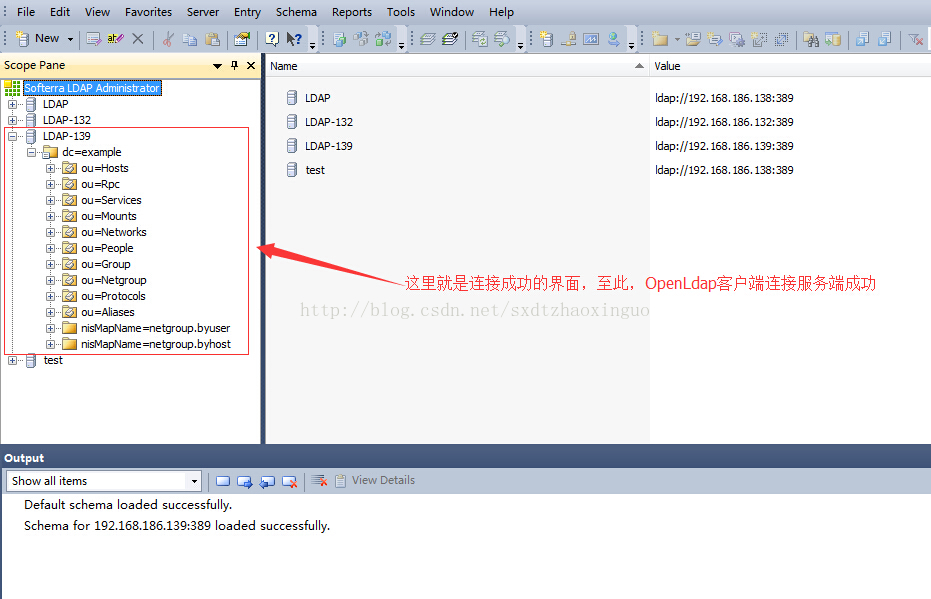Click the Paste clipboard toolbar icon
Viewport: 931px width, 599px height.
click(213, 39)
